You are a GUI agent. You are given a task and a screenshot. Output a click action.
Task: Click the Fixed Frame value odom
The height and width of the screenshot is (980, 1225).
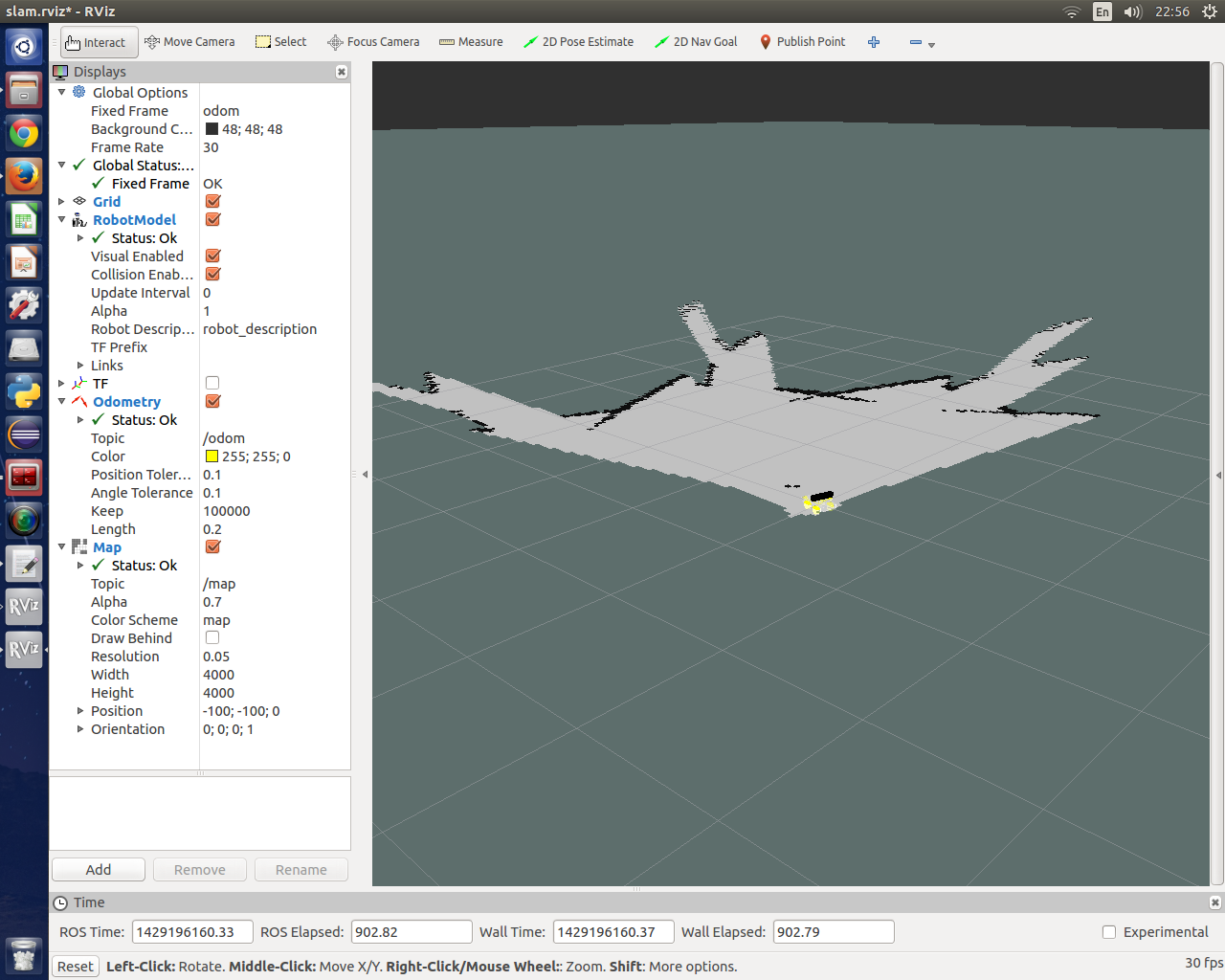(221, 111)
